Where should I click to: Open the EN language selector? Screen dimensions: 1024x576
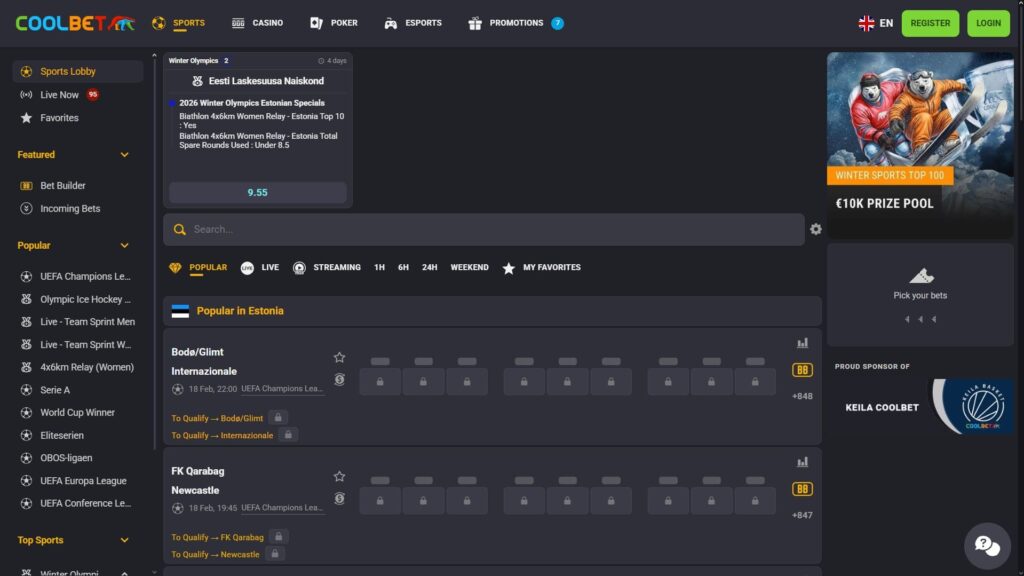click(x=876, y=23)
